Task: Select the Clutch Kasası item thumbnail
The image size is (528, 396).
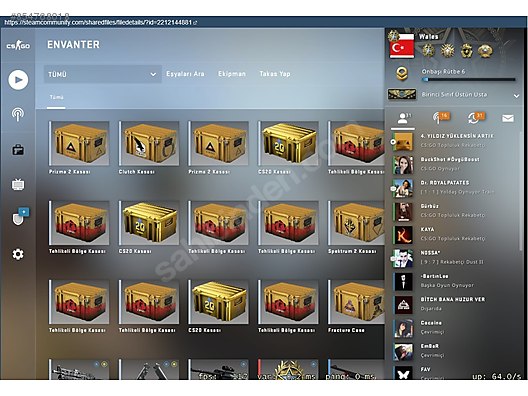Action: [149, 143]
